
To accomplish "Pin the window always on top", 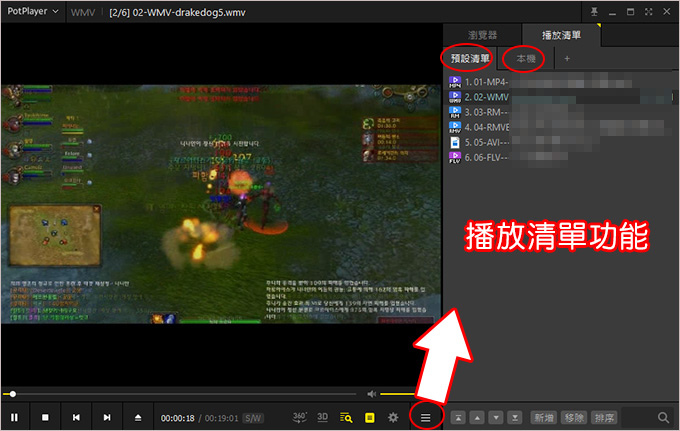I will click(594, 12).
